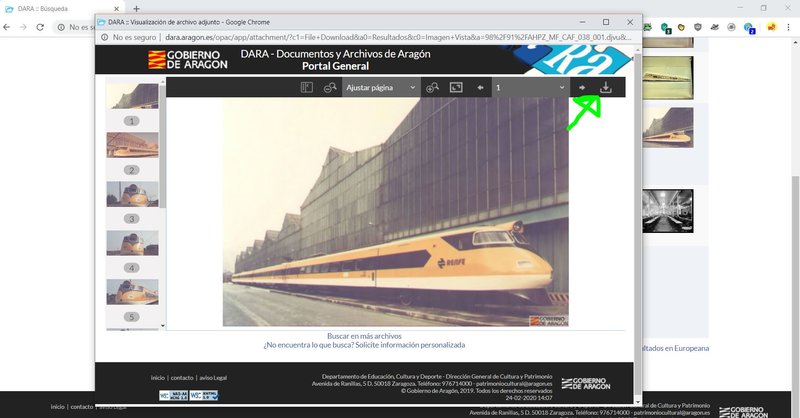
Task: Open 'Solicite información personalizada' link
Action: click(410, 345)
